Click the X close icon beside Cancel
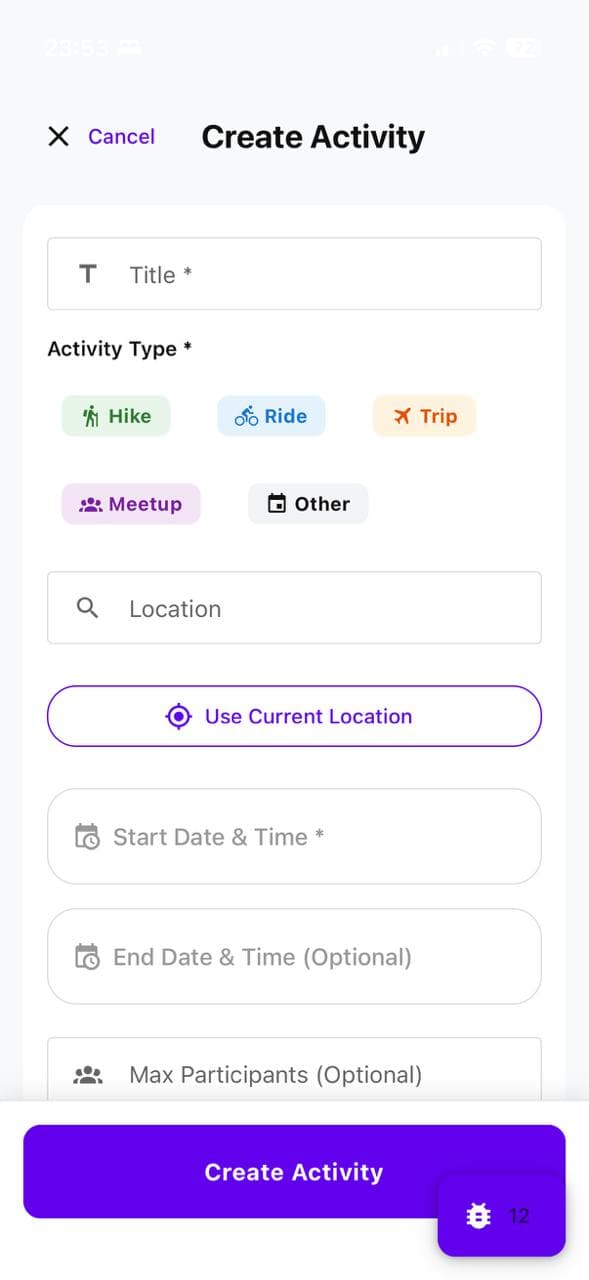Screen dimensions: 589x1280 click(58, 136)
